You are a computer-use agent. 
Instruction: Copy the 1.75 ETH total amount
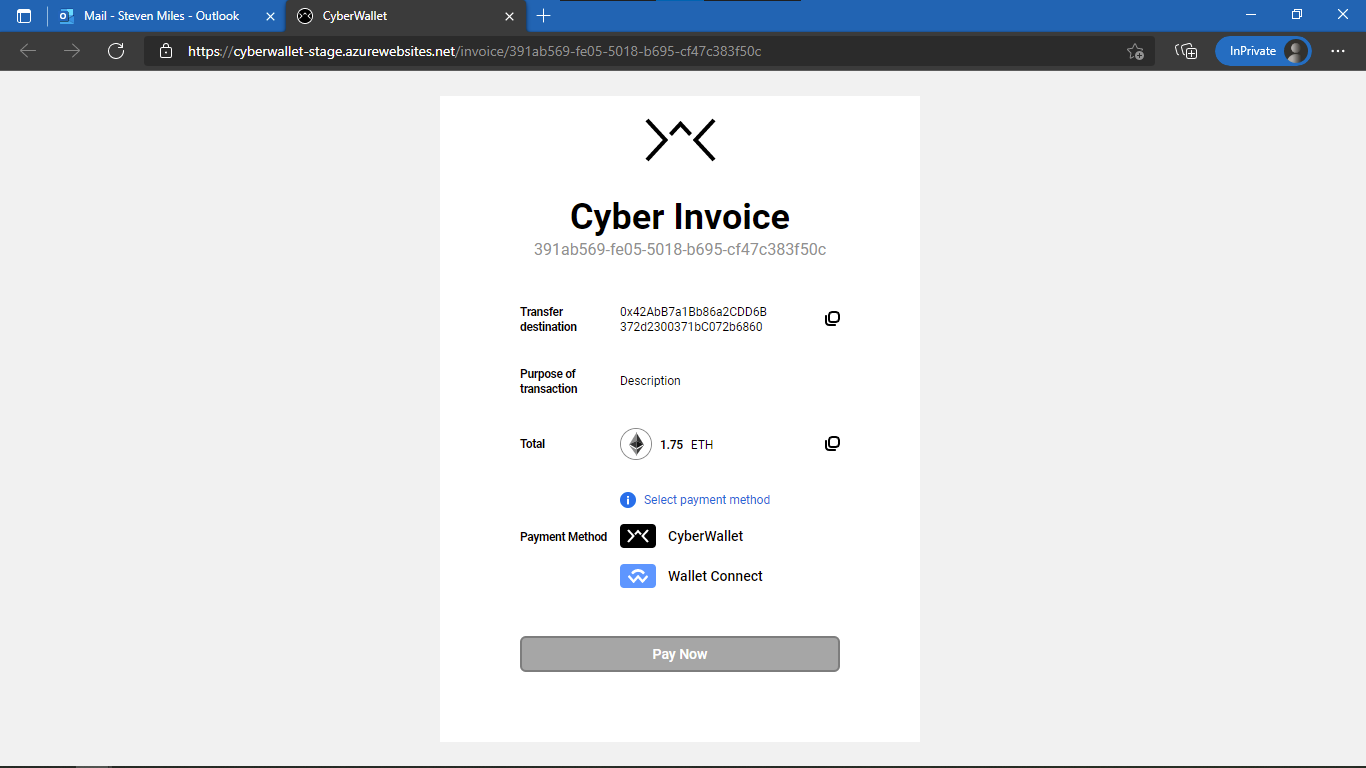tap(832, 443)
